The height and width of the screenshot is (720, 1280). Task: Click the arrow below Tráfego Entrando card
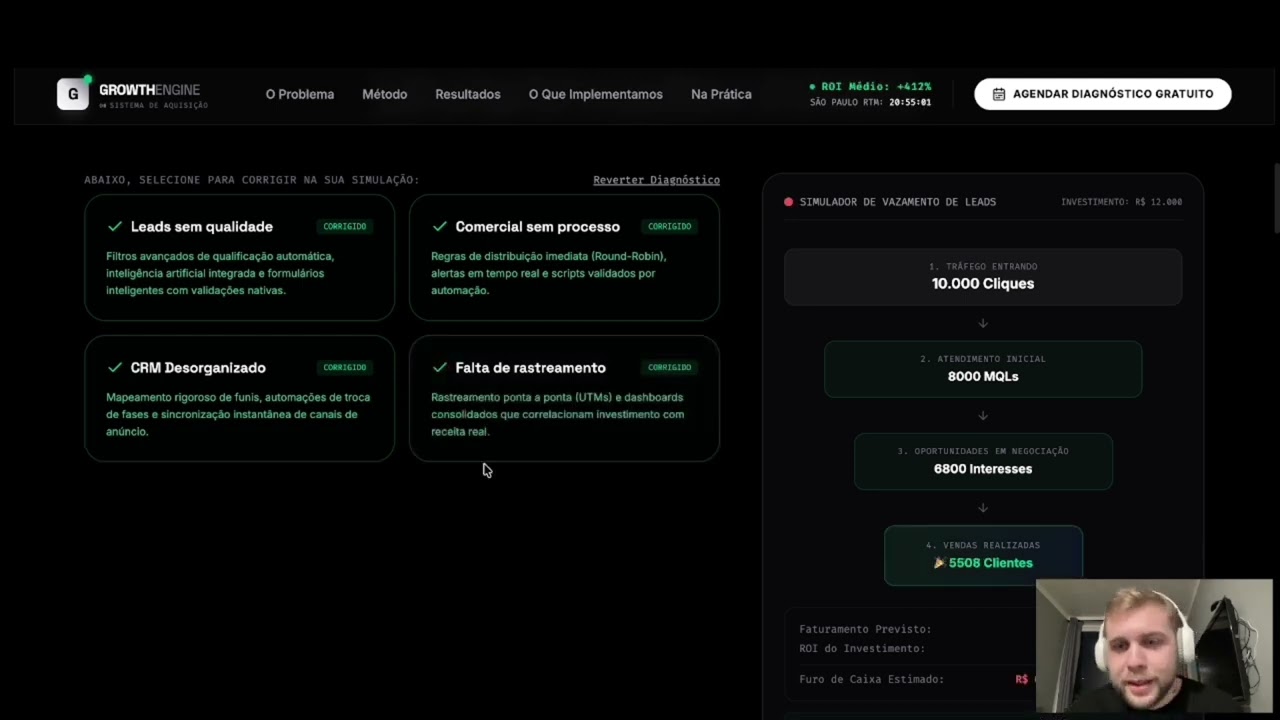point(983,323)
